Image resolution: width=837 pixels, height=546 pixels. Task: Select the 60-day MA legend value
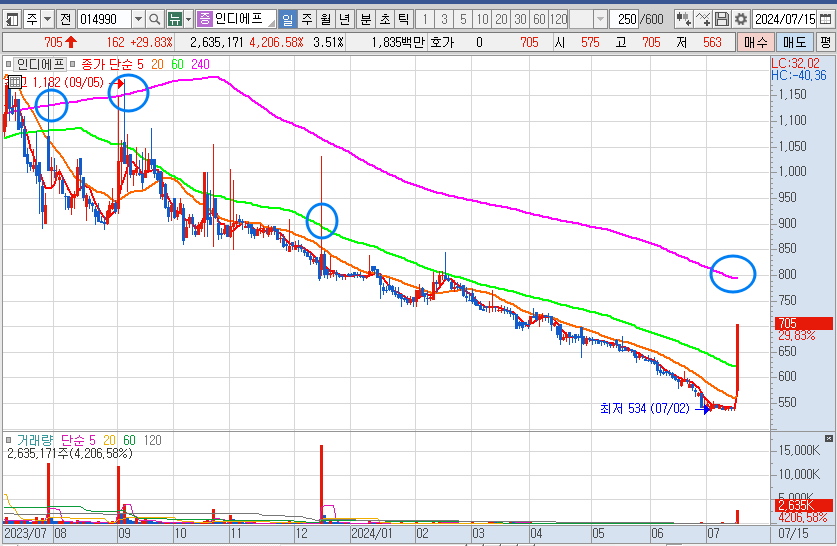pyautogui.click(x=177, y=65)
